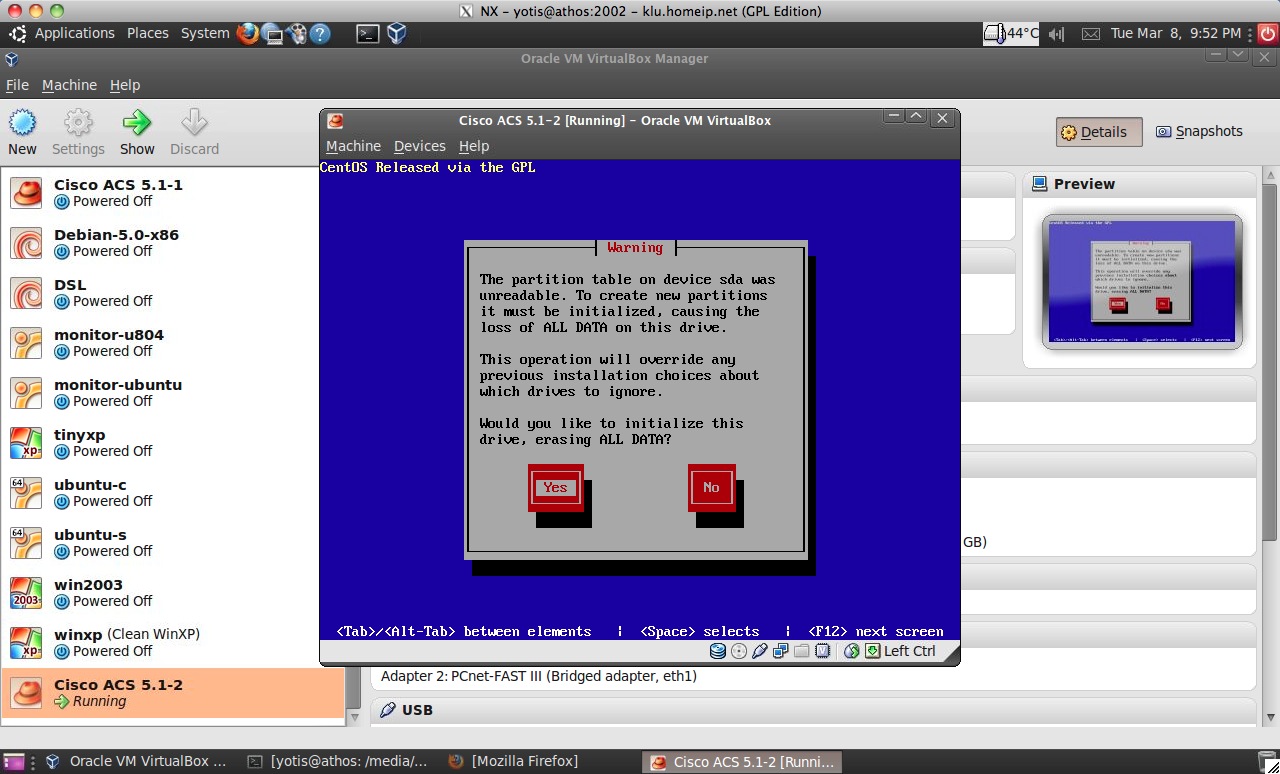
Task: Click the VM Preview thumbnail
Action: 1142,282
